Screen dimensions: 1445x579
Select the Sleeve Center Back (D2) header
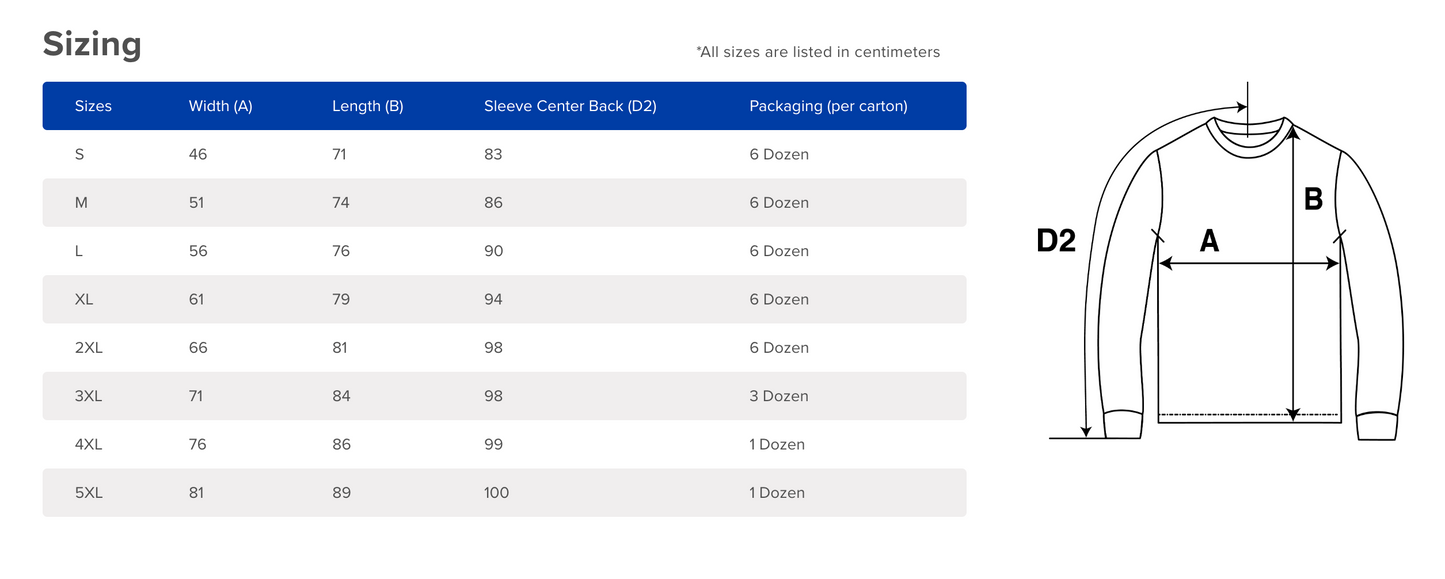tap(570, 106)
